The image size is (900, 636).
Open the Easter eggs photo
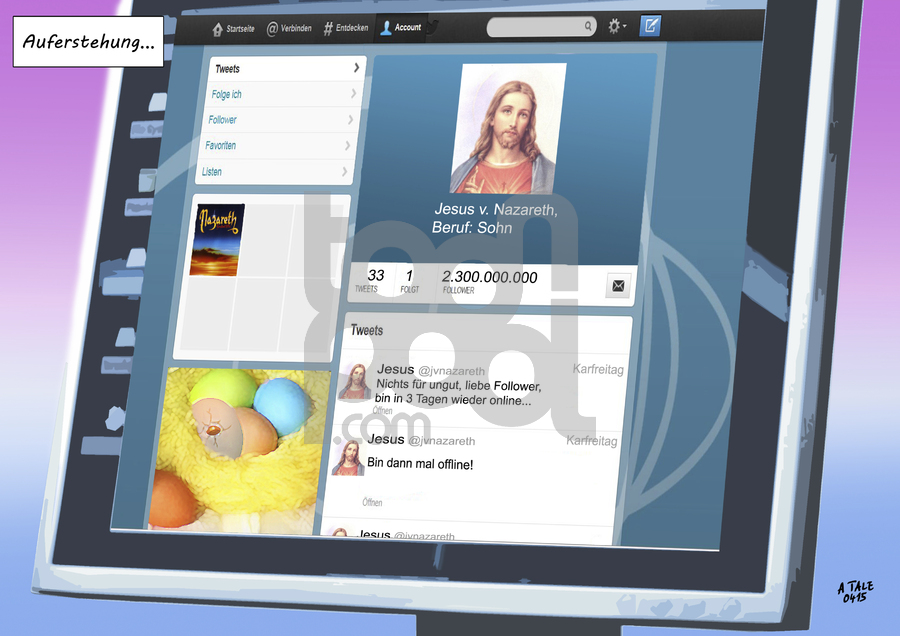[x=237, y=449]
